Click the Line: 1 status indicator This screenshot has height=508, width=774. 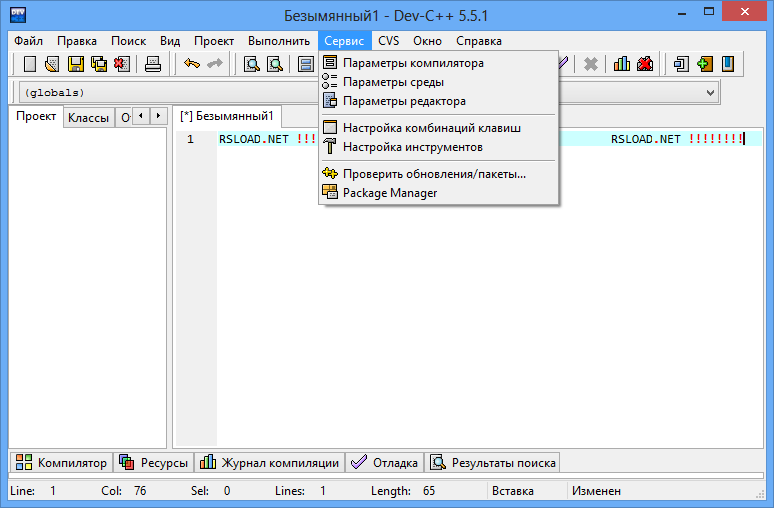[x=33, y=491]
